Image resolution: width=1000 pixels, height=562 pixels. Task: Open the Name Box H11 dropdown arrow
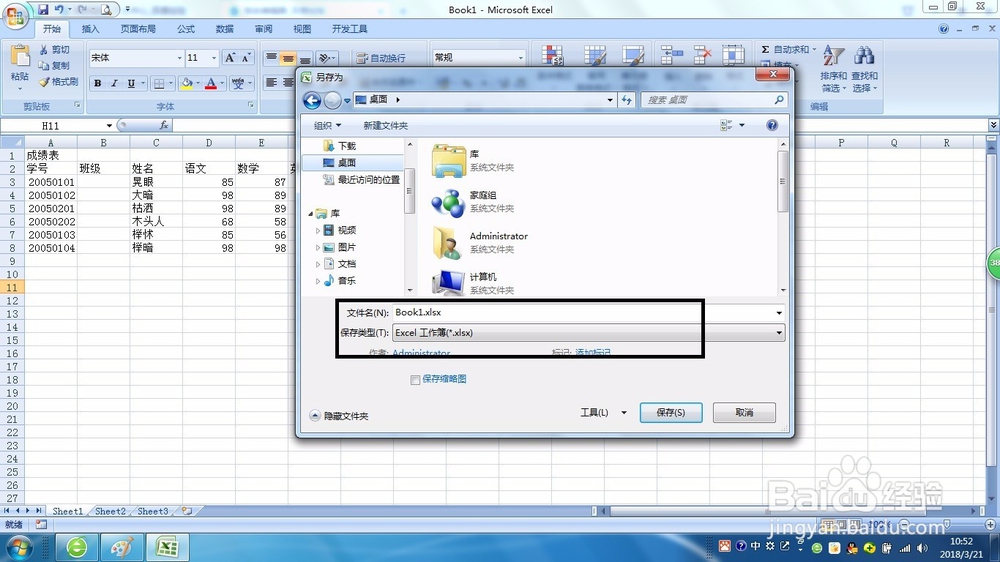[x=109, y=126]
